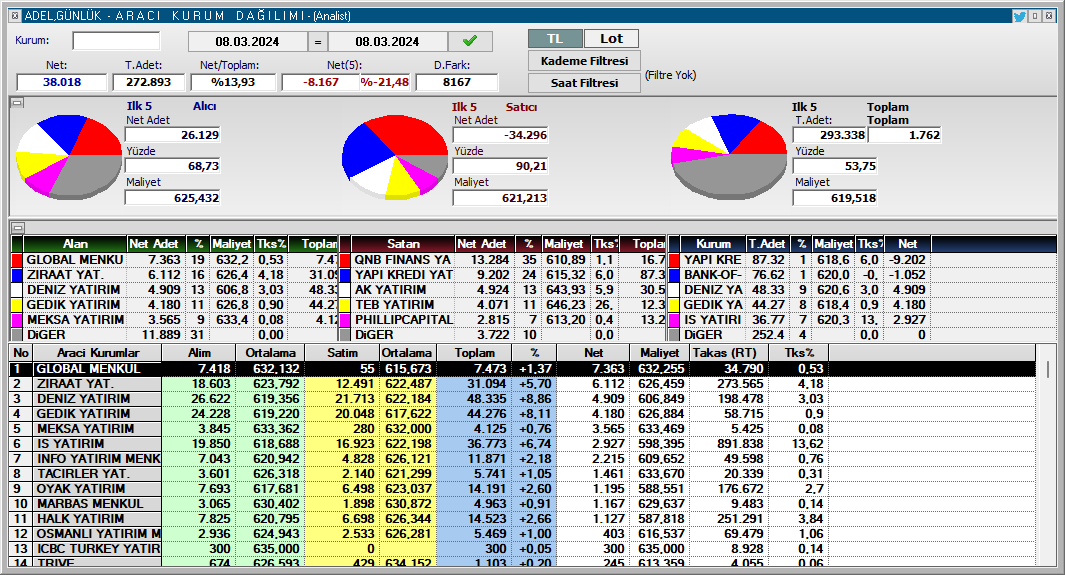Select the TACIRLER YAT. row

pos(522,473)
